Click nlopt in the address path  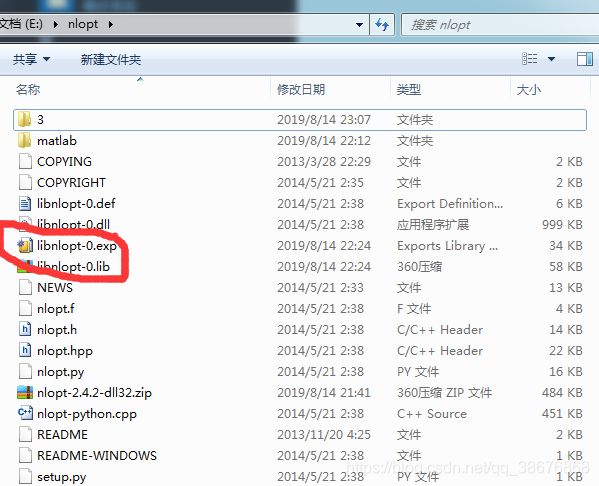pyautogui.click(x=83, y=24)
